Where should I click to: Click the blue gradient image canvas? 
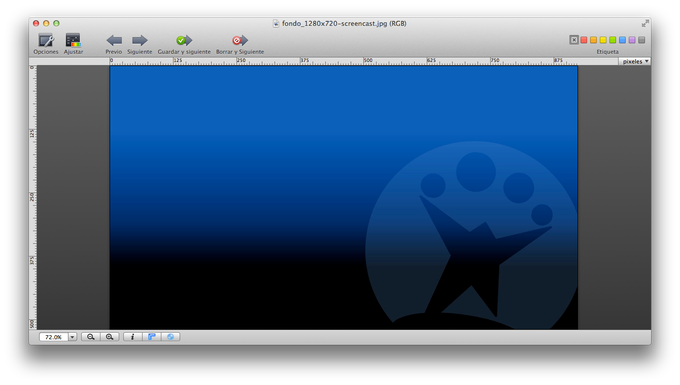click(x=343, y=198)
